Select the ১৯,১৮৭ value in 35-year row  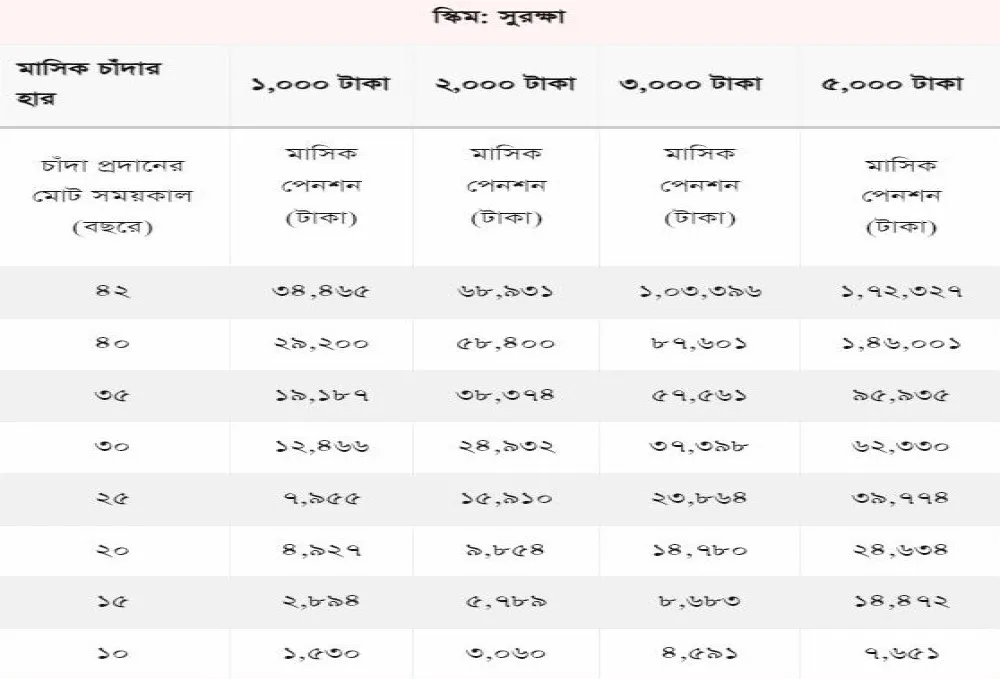pos(322,395)
